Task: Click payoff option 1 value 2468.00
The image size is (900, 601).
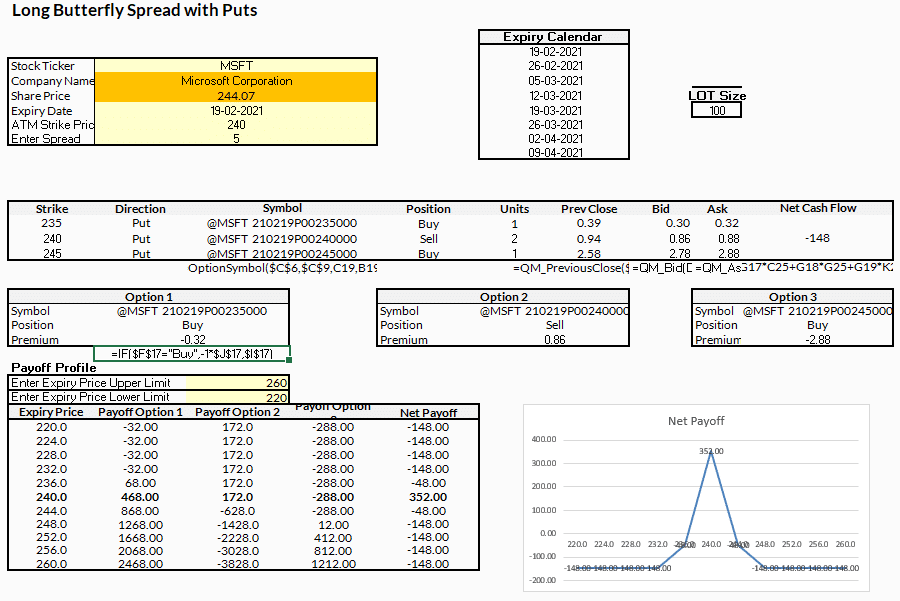Action: coord(141,564)
